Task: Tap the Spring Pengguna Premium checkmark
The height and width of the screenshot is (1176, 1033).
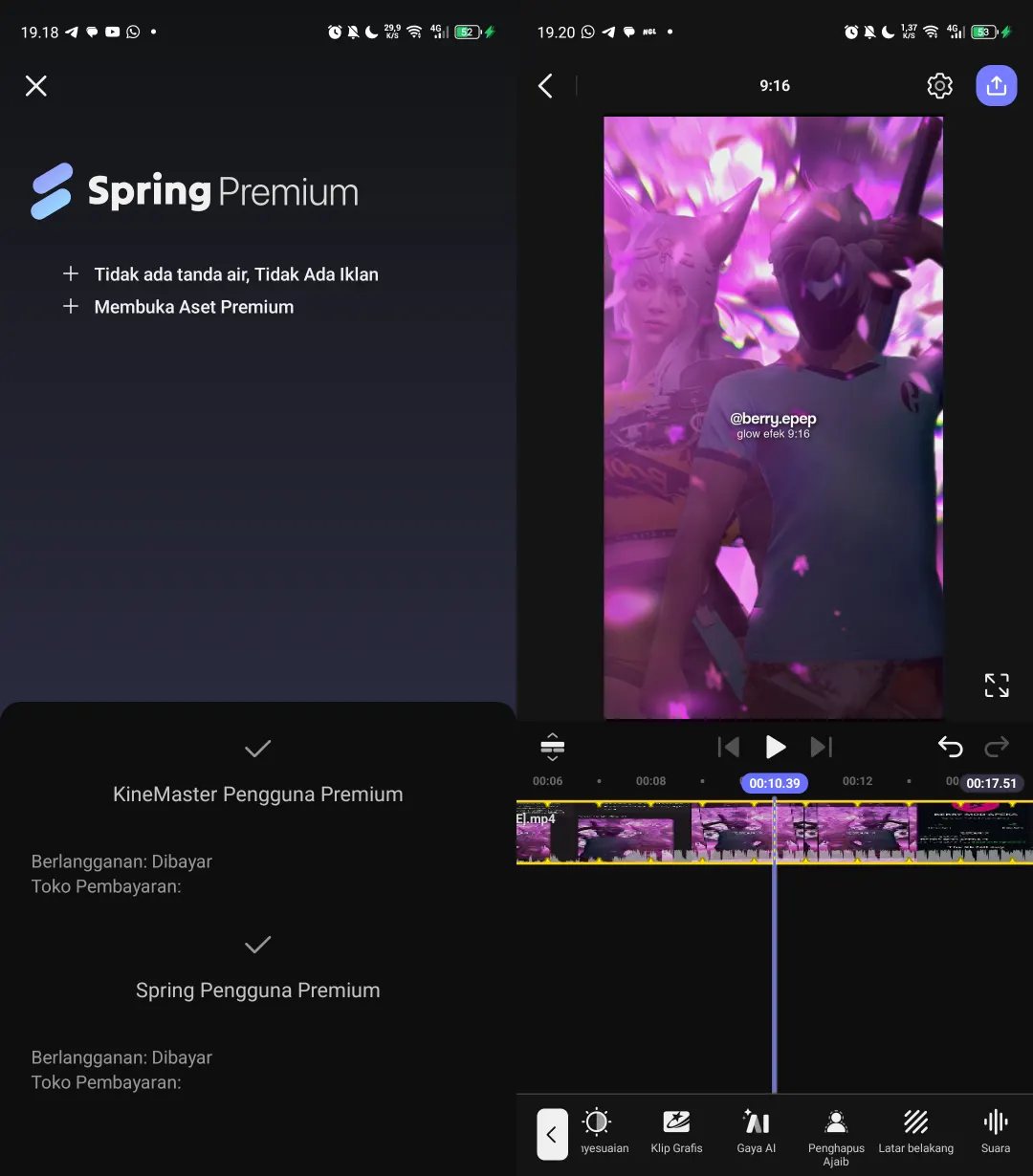Action: (x=257, y=945)
